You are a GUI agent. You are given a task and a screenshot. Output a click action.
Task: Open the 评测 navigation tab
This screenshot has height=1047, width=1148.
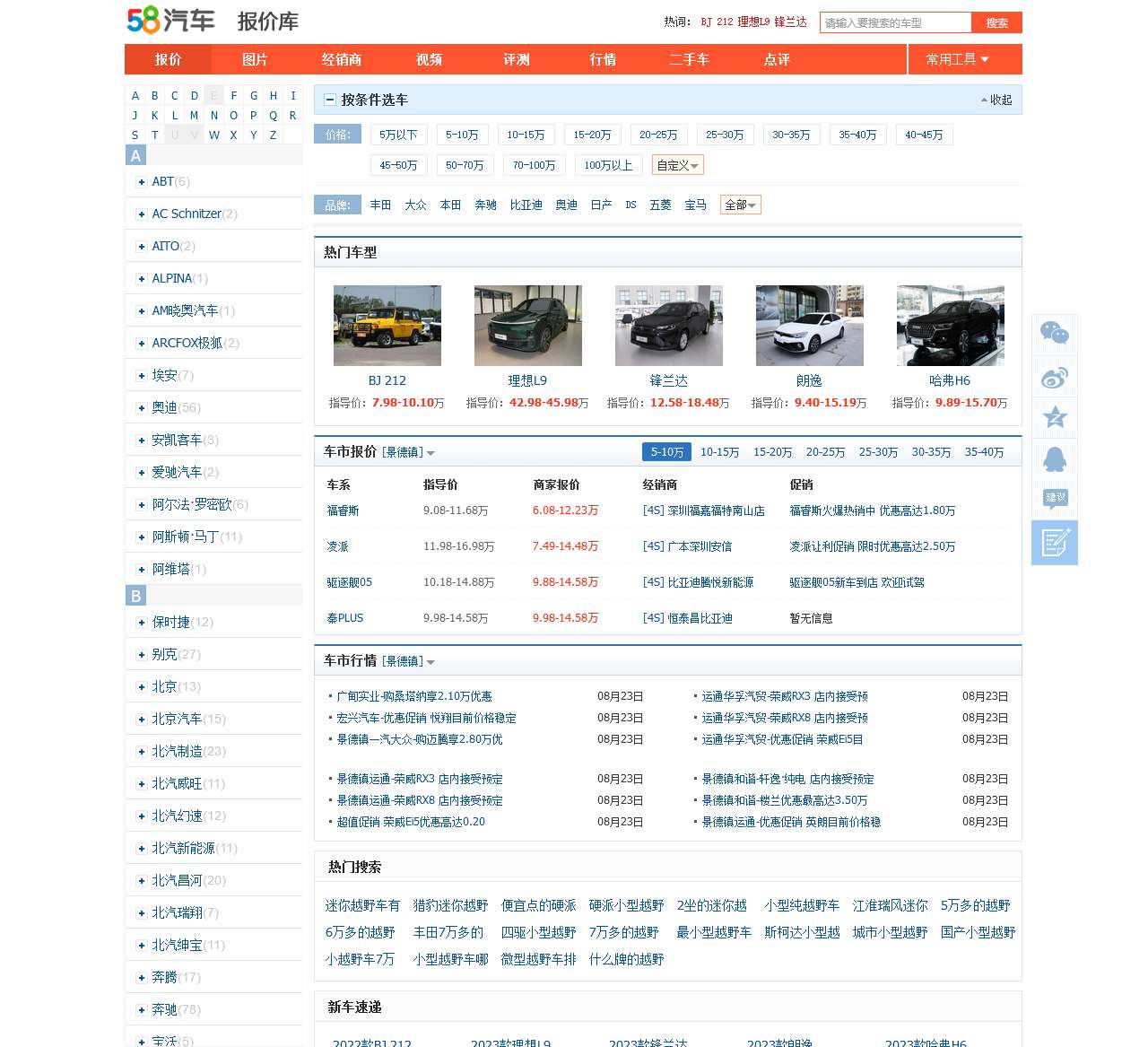pyautogui.click(x=516, y=59)
